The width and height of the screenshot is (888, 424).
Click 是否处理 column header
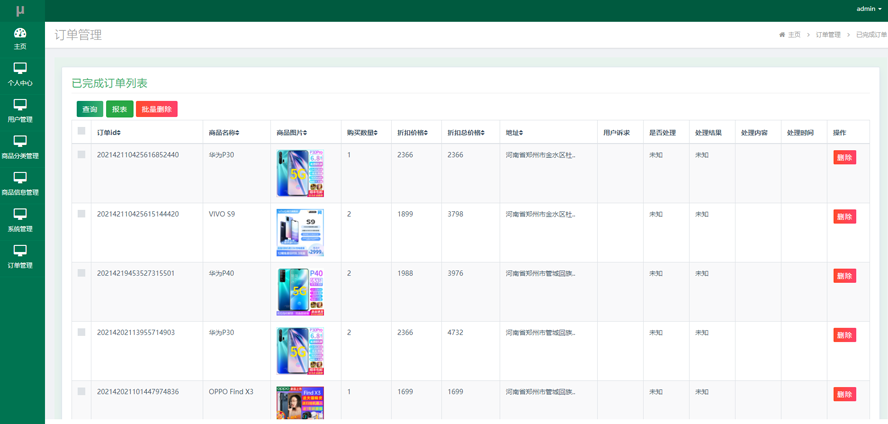(x=663, y=133)
